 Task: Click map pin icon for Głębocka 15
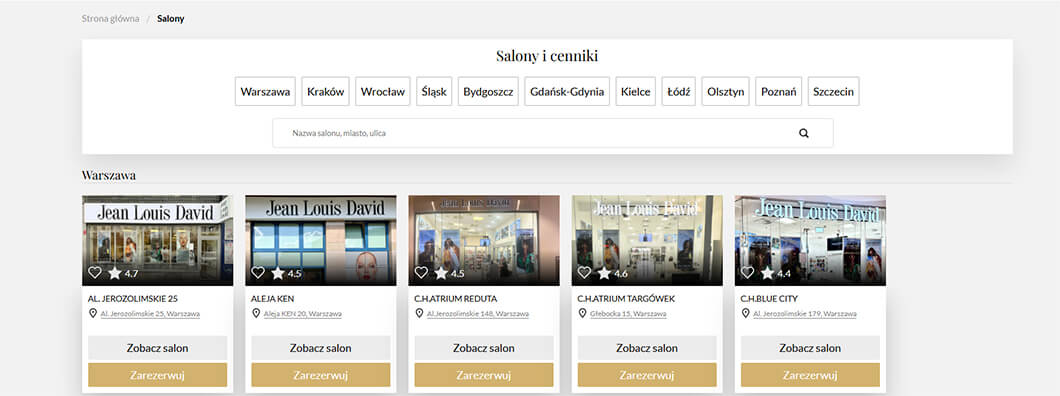(583, 314)
